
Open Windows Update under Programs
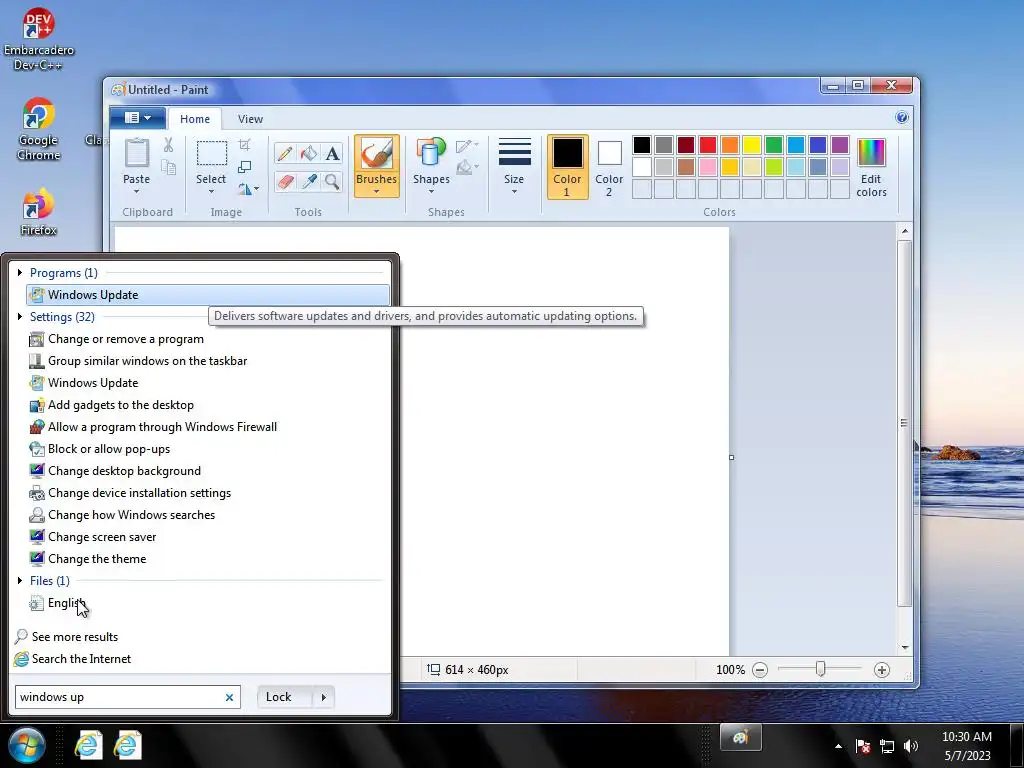coord(208,295)
